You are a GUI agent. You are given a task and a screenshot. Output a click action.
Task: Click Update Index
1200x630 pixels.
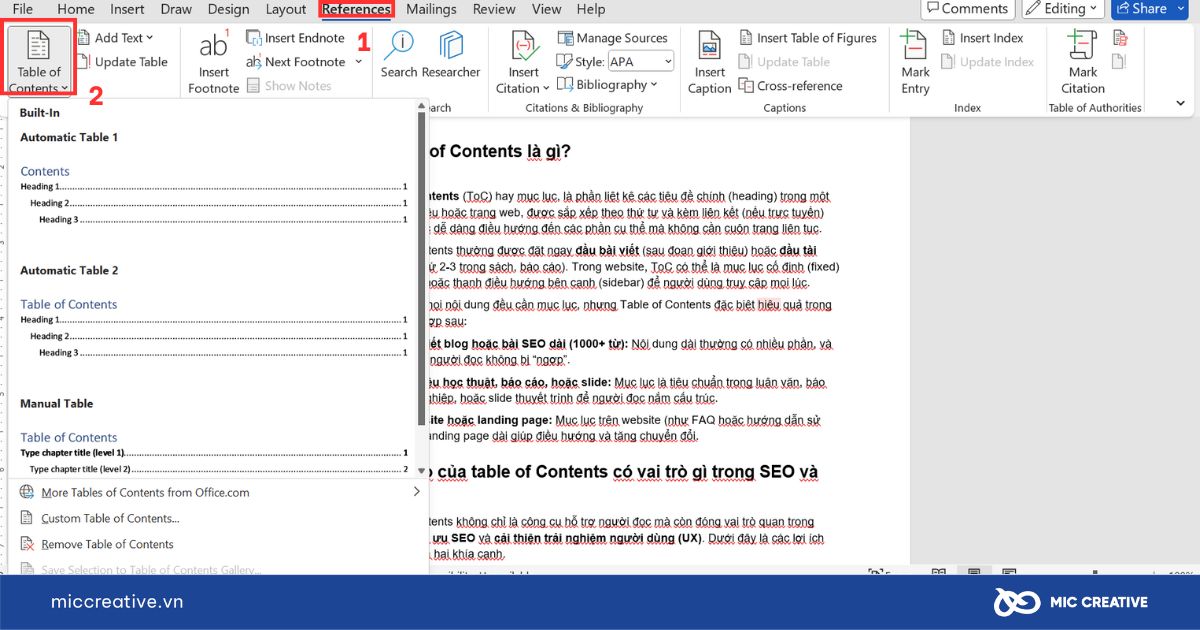(988, 62)
